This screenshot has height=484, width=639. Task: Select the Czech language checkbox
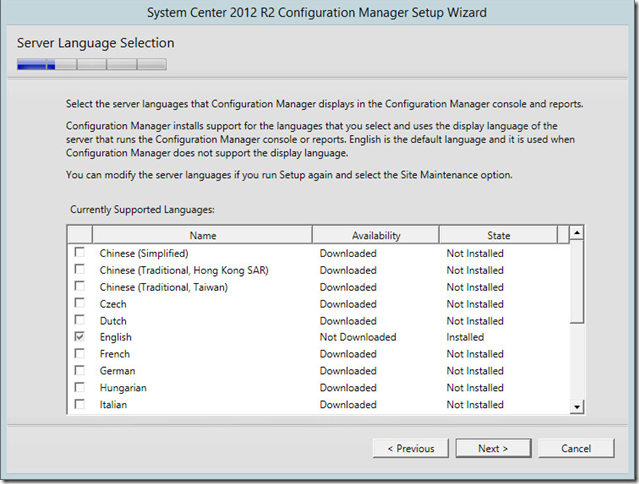tap(79, 304)
